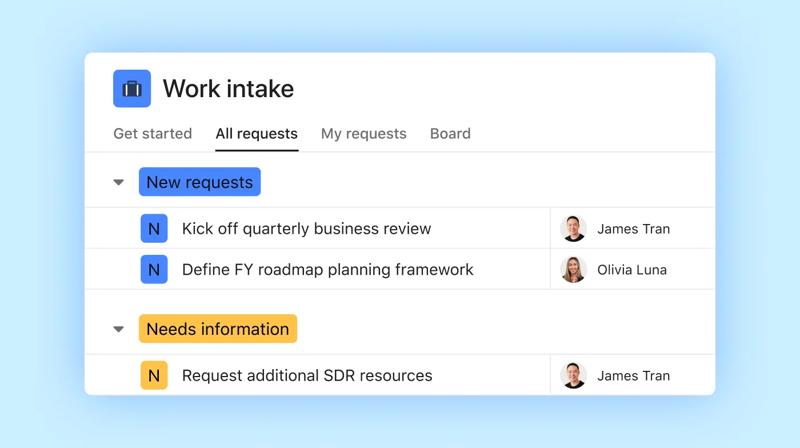The width and height of the screenshot is (800, 448).
Task: Click Olivia Luna's avatar photo
Action: (574, 269)
